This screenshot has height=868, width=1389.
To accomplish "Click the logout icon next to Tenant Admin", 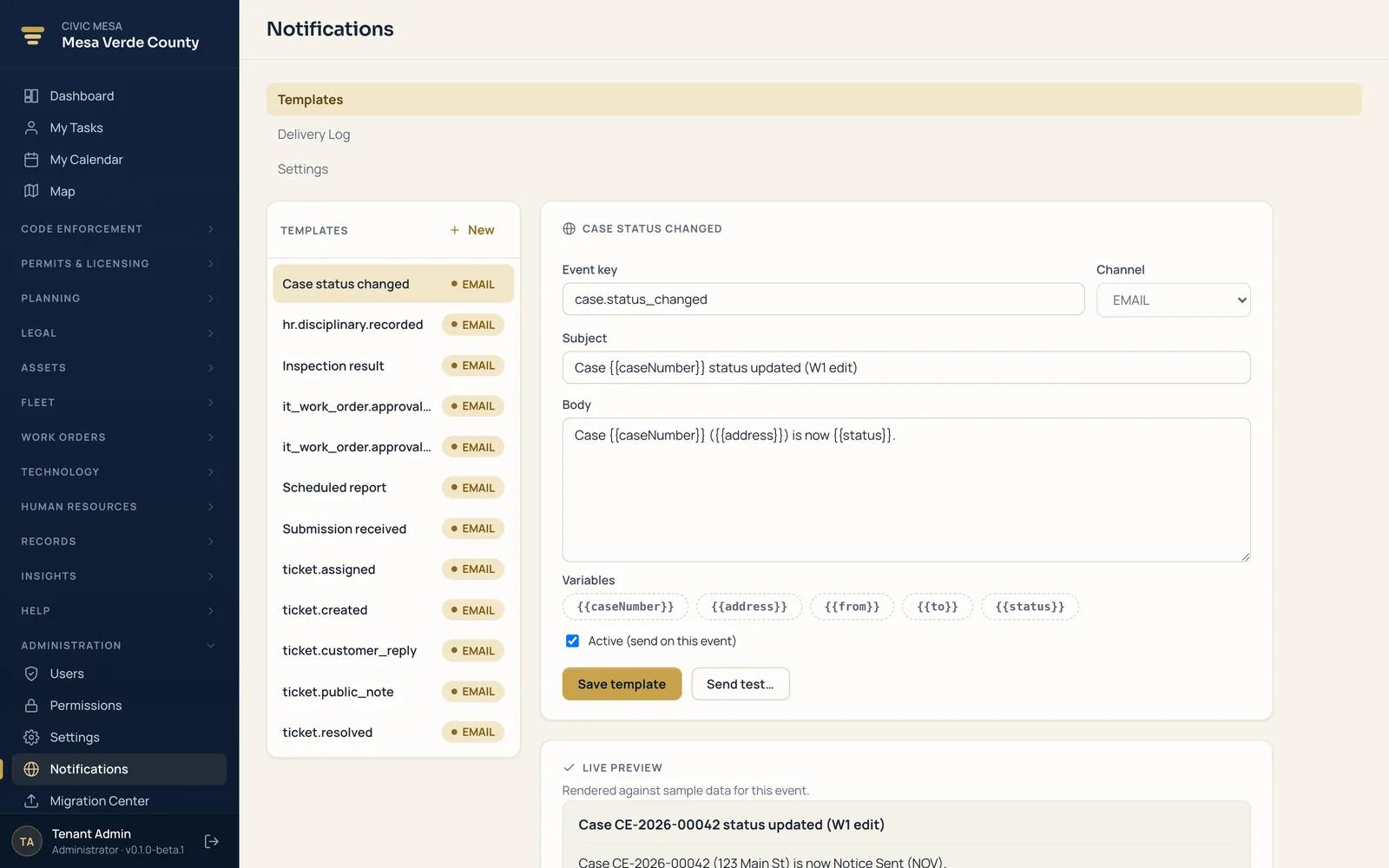I will tap(211, 841).
